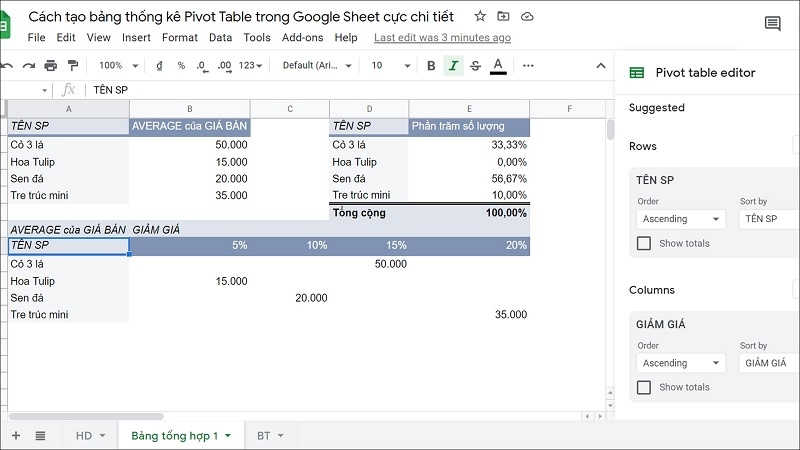
Task: Open HD sheet tab options arrow
Action: tap(102, 436)
